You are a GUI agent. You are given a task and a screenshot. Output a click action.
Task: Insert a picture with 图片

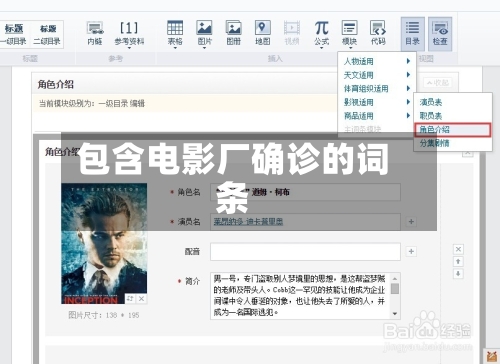204,33
